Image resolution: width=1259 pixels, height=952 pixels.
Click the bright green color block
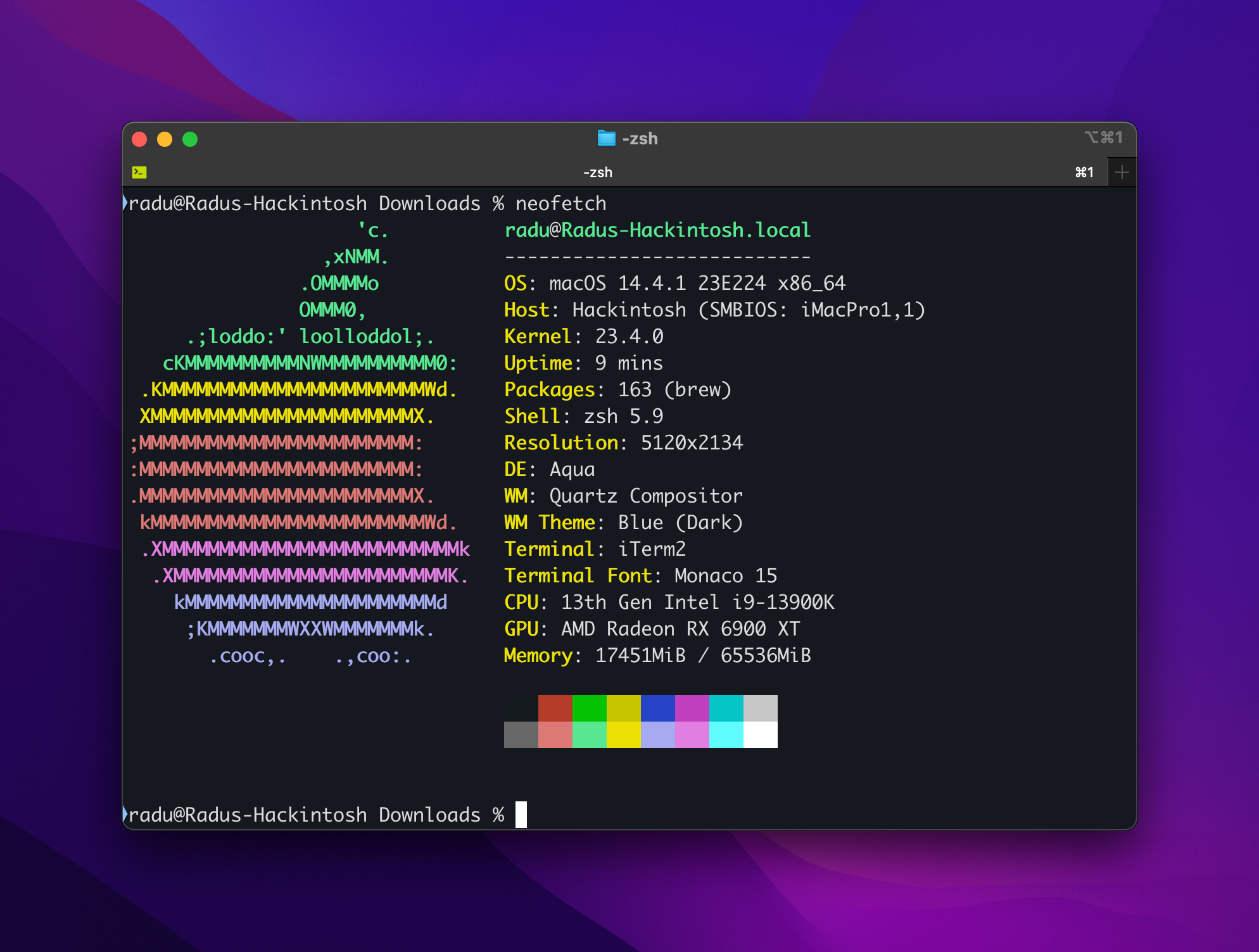[x=589, y=735]
